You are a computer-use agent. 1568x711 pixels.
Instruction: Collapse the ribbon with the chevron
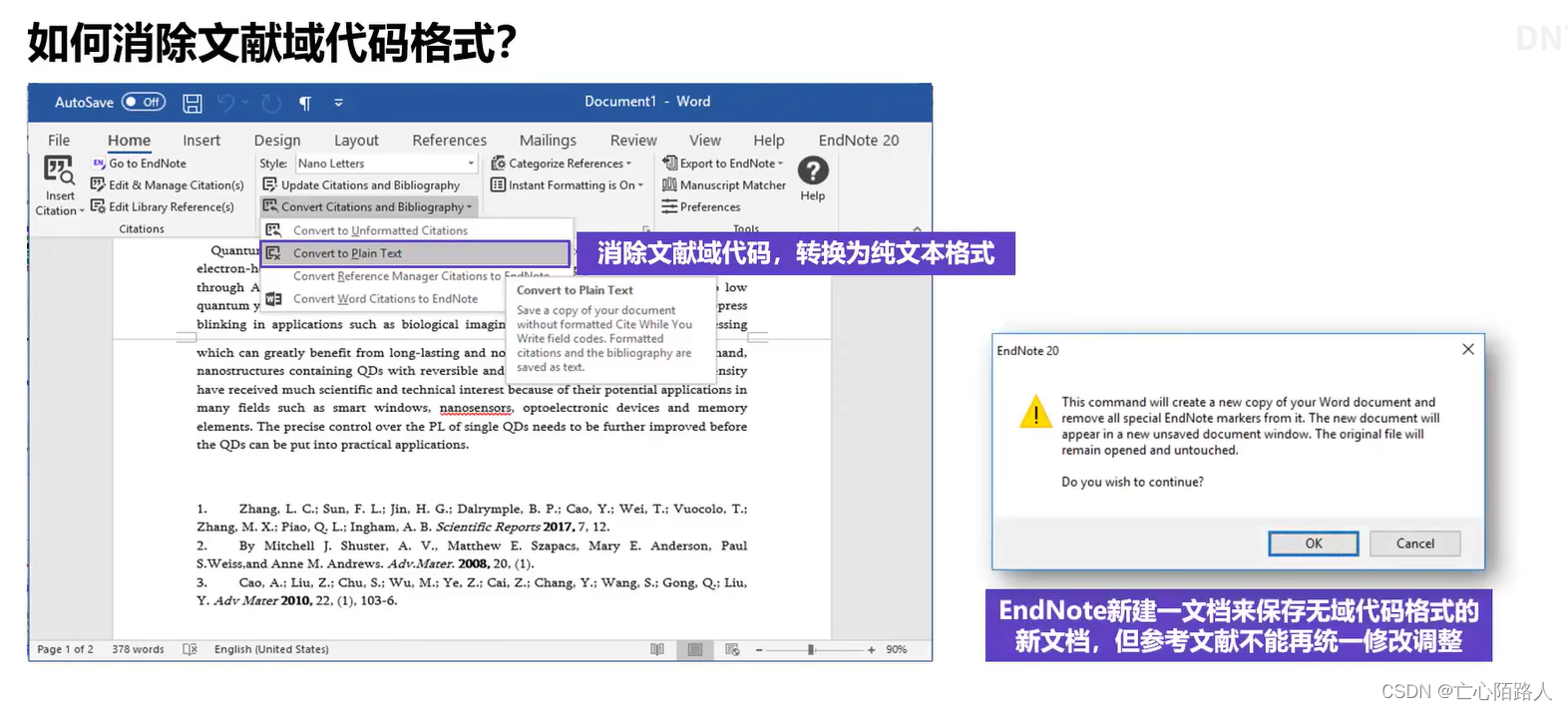[x=918, y=228]
